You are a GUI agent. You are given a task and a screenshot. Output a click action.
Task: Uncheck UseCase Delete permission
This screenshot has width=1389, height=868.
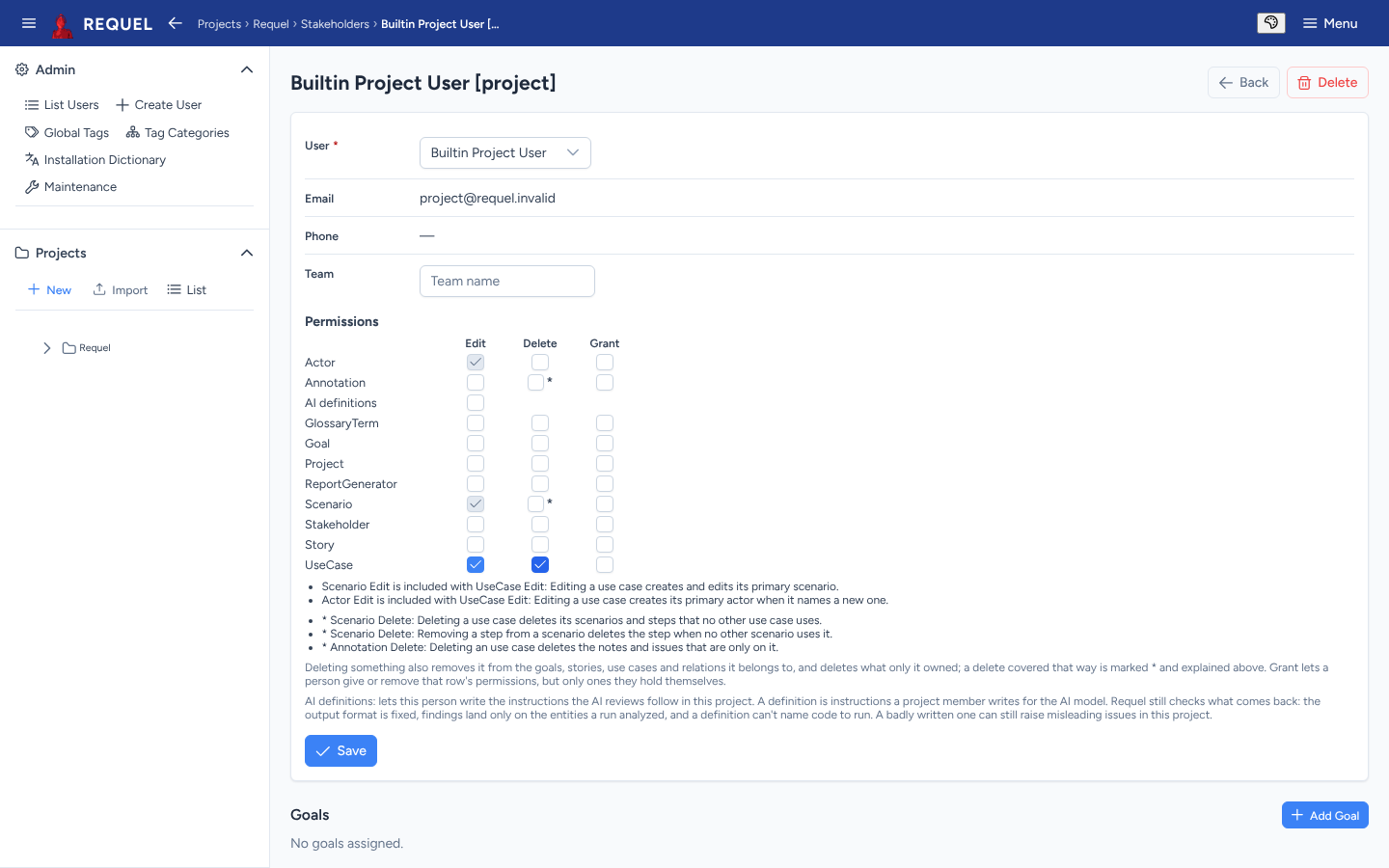click(540, 565)
